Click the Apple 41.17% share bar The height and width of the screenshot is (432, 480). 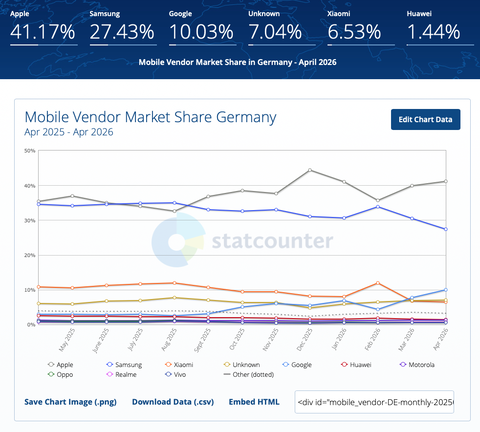pos(44,45)
